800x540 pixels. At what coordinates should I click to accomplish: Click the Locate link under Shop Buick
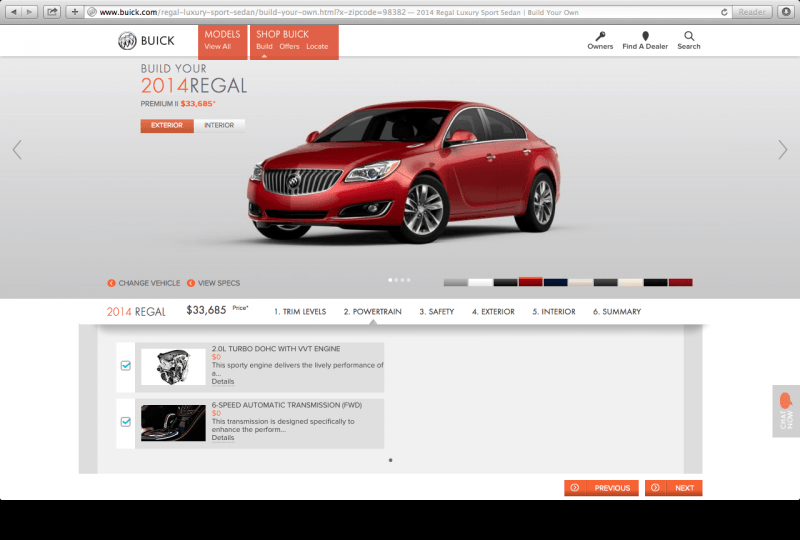317,46
